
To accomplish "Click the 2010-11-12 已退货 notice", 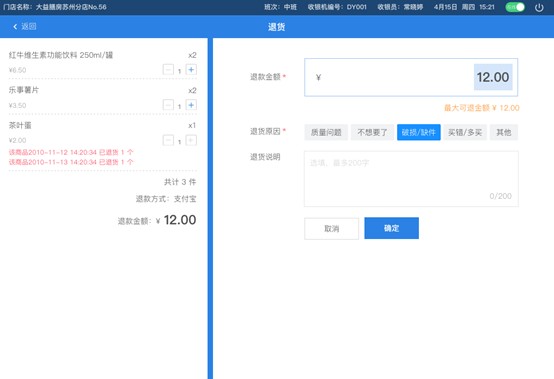I will (71, 152).
